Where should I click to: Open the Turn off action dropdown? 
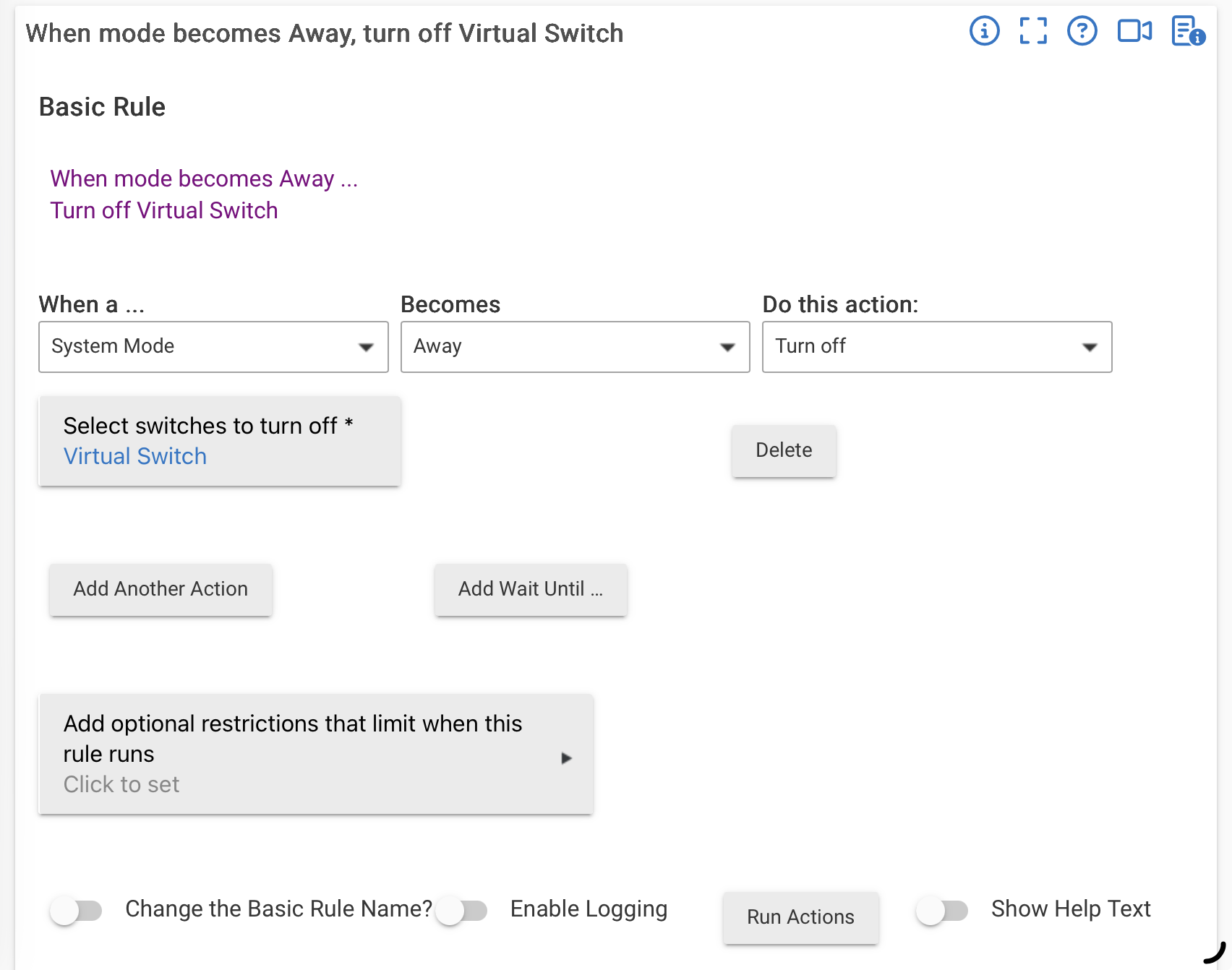pyautogui.click(x=936, y=347)
